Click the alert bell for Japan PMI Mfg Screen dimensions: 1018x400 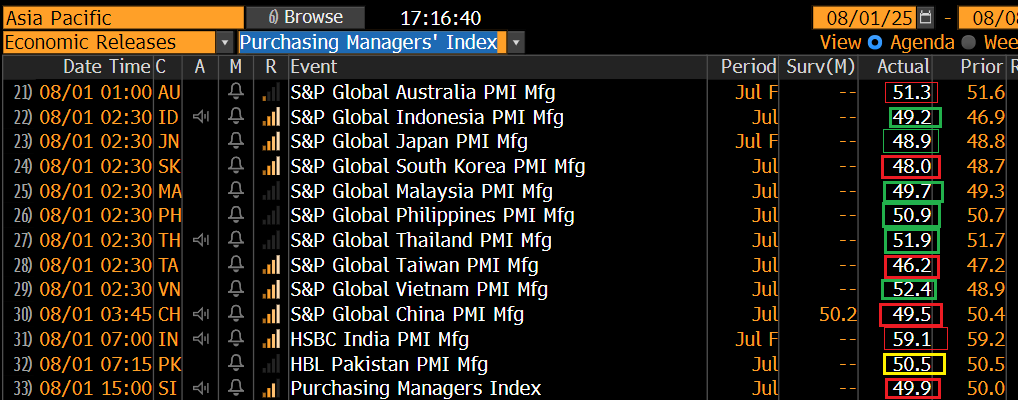236,142
